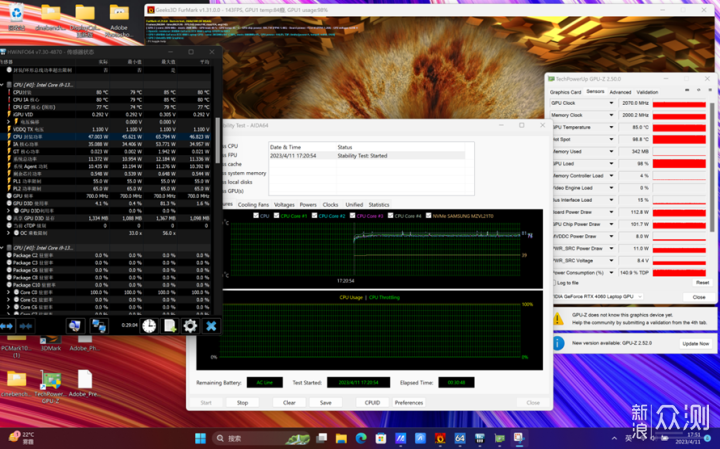The height and width of the screenshot is (449, 720).
Task: Toggle CPU checkbox in AIDA64 graph legend
Action: (256, 215)
